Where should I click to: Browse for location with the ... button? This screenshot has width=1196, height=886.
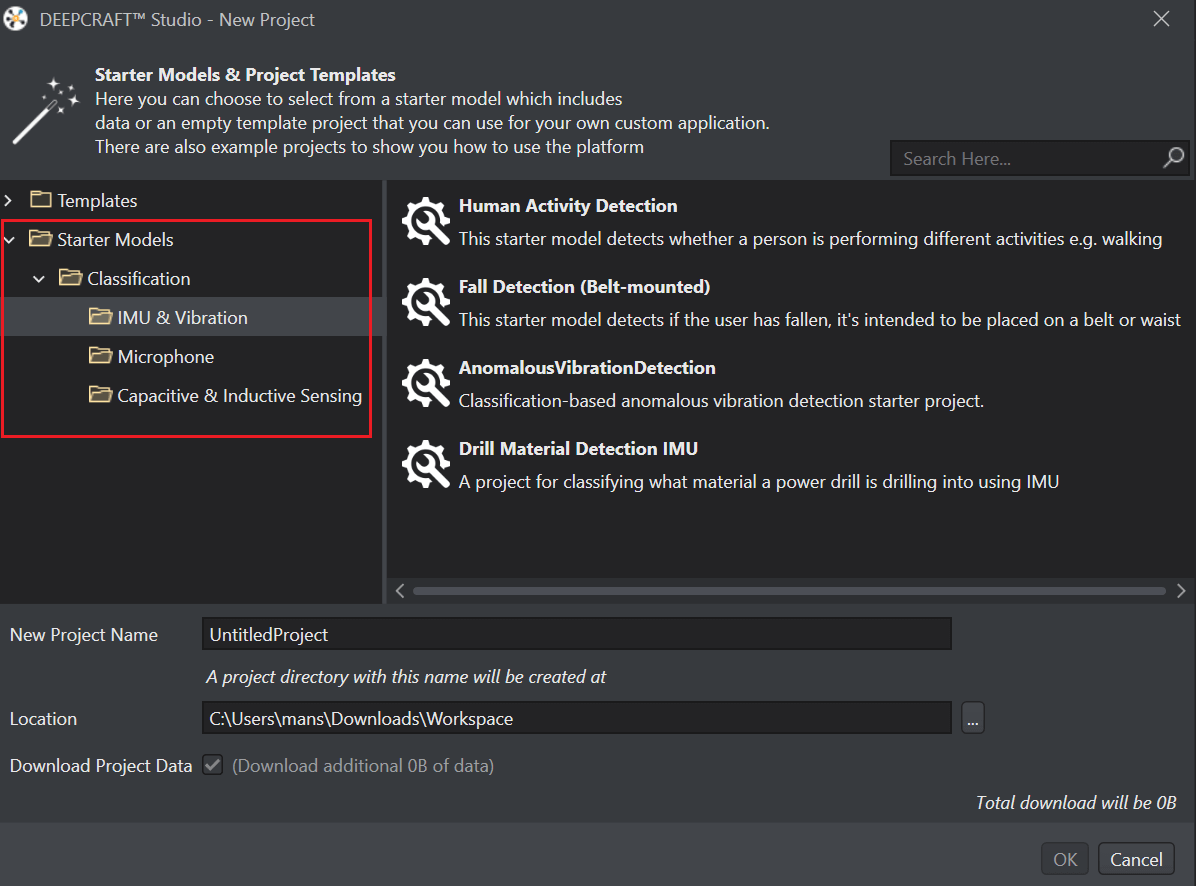pyautogui.click(x=973, y=718)
